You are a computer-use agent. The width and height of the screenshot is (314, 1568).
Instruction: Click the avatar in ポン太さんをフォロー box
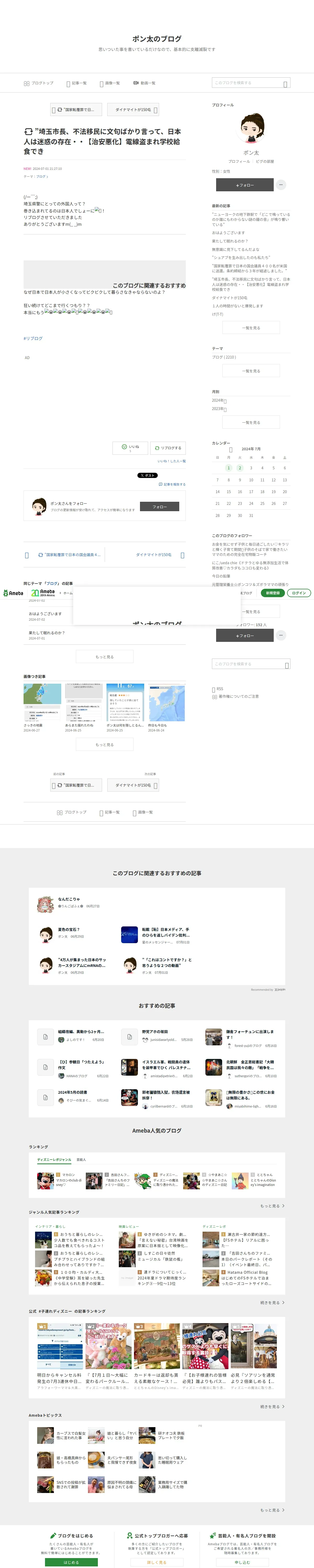39,506
